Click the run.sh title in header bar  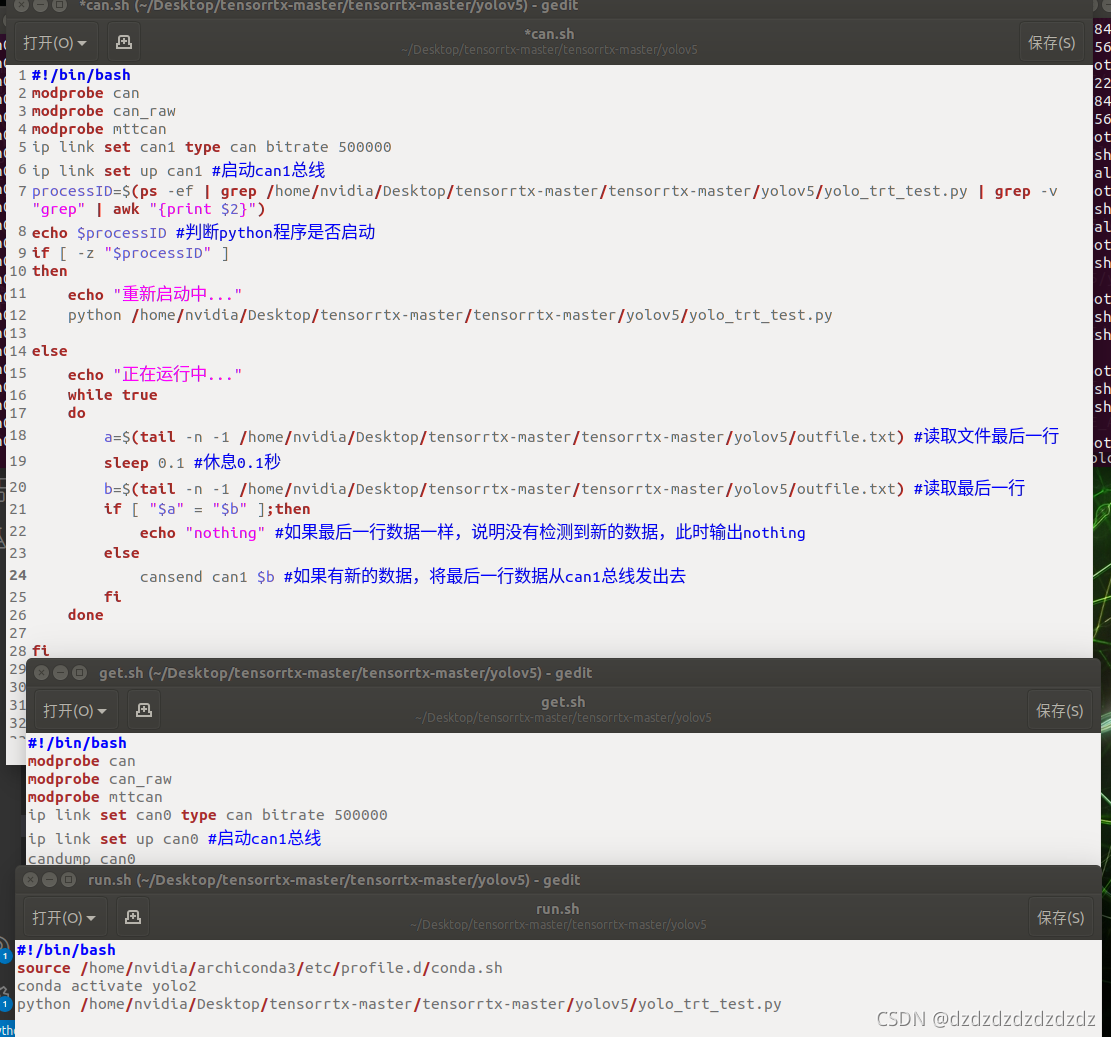pos(558,908)
